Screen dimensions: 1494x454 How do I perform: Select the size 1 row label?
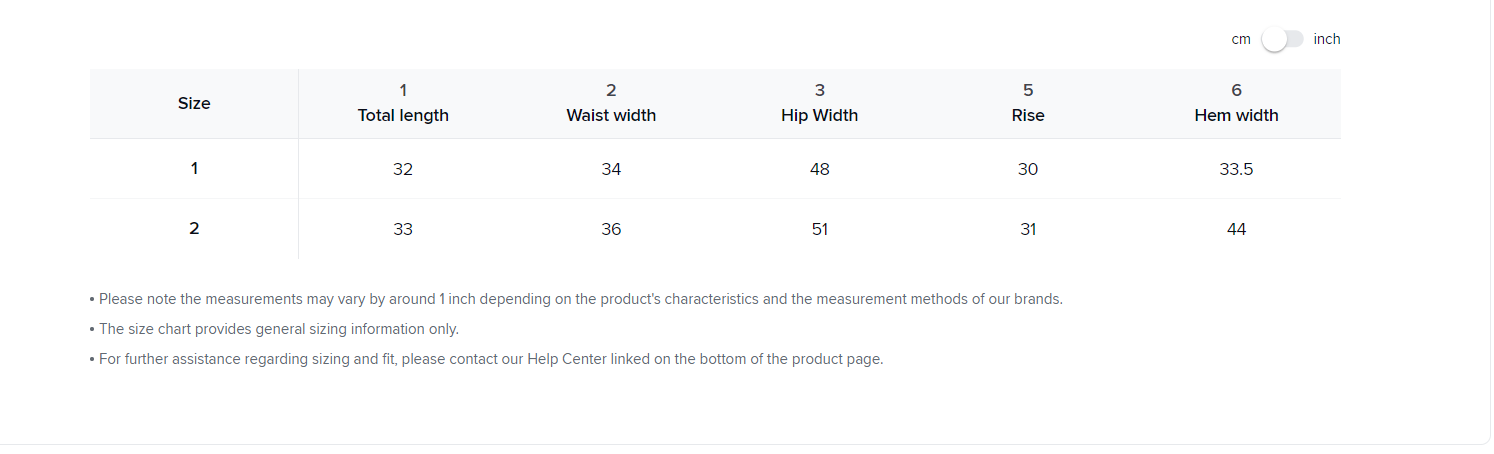[194, 168]
